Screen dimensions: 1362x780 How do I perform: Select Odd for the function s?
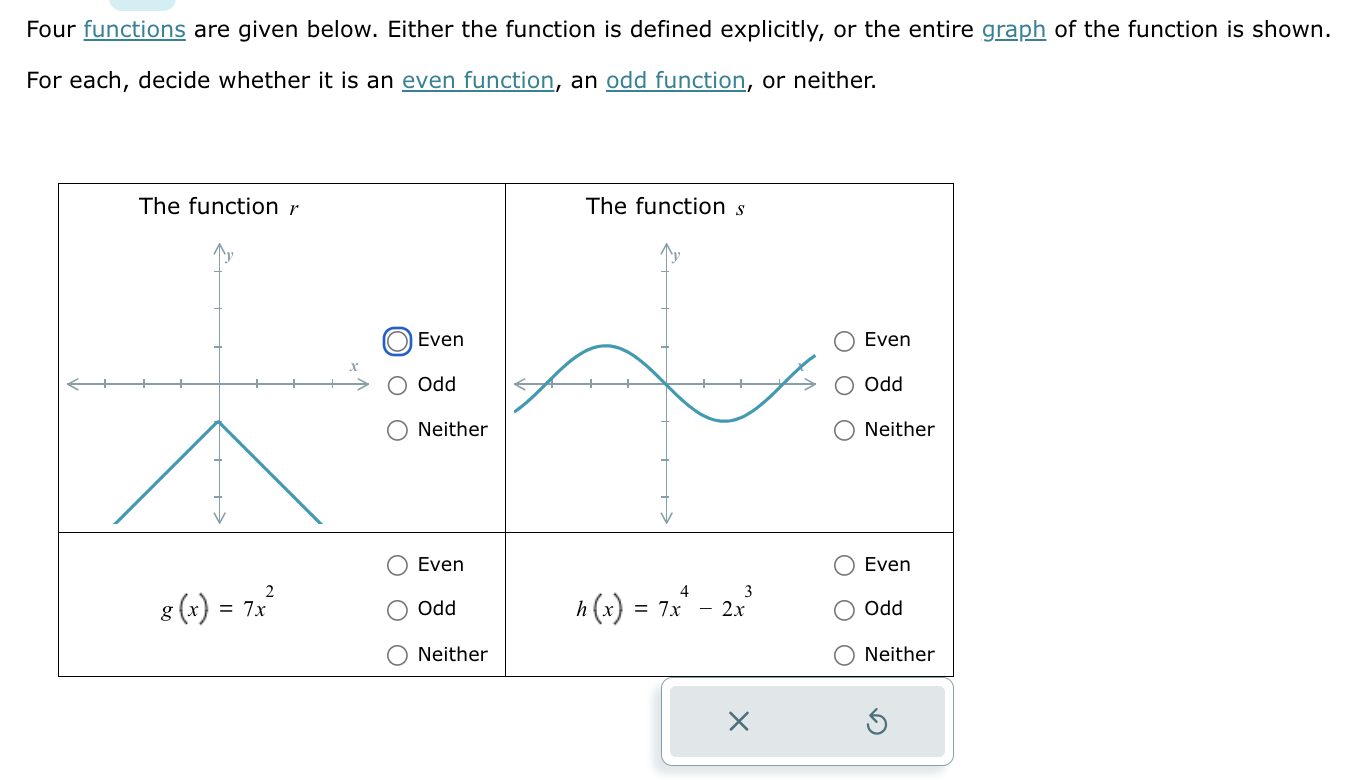(x=845, y=384)
